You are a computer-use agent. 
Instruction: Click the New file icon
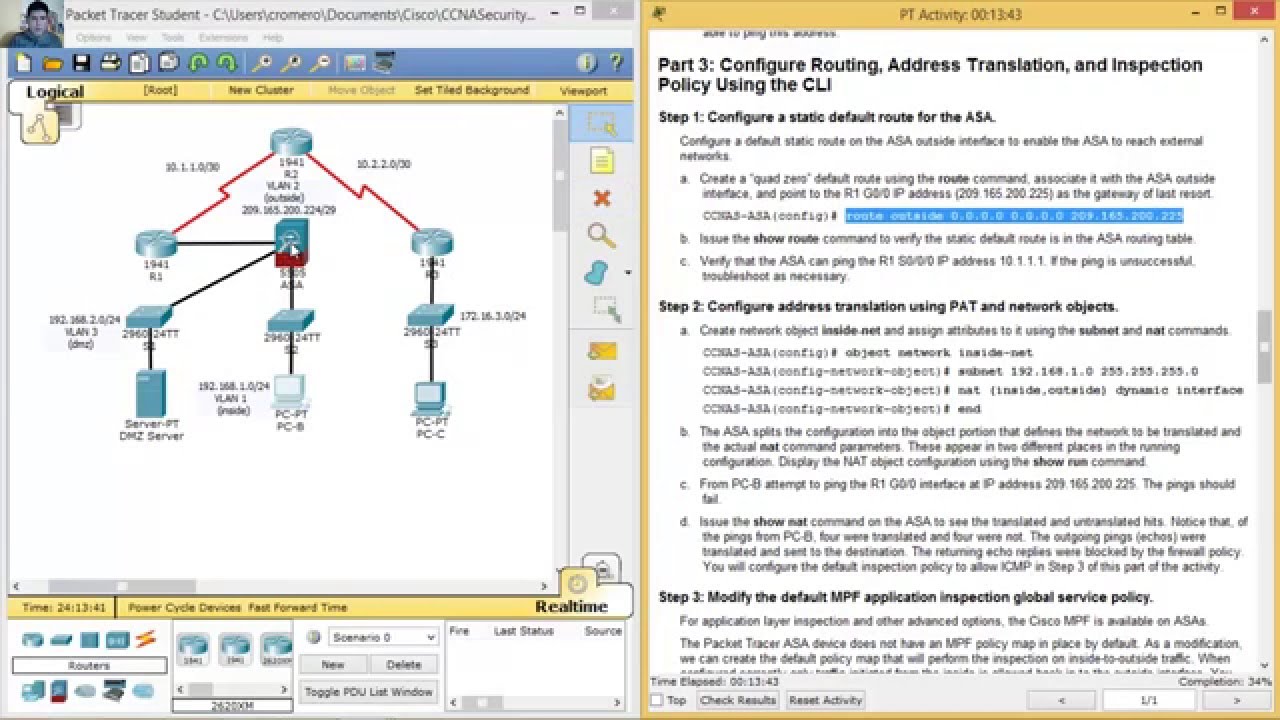point(23,63)
